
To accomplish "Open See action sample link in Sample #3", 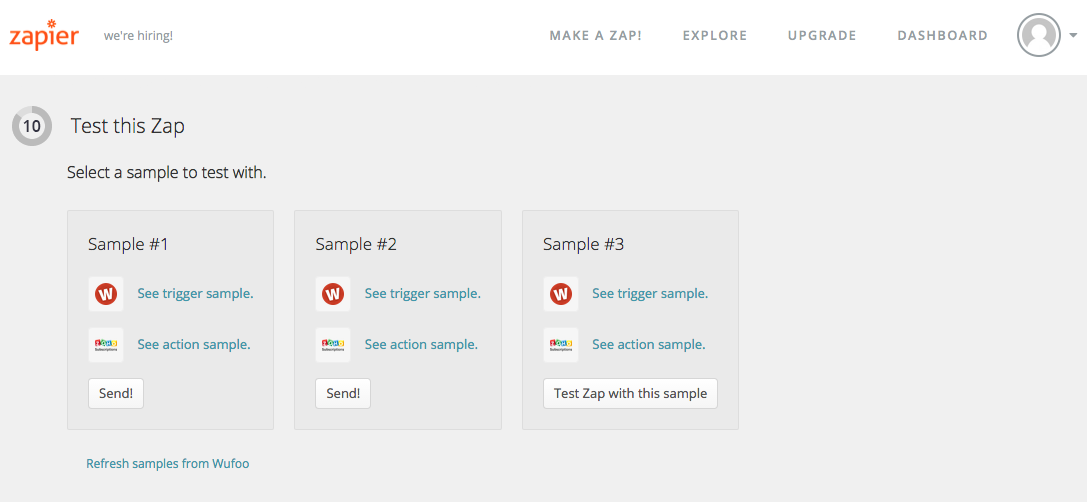I will (648, 345).
